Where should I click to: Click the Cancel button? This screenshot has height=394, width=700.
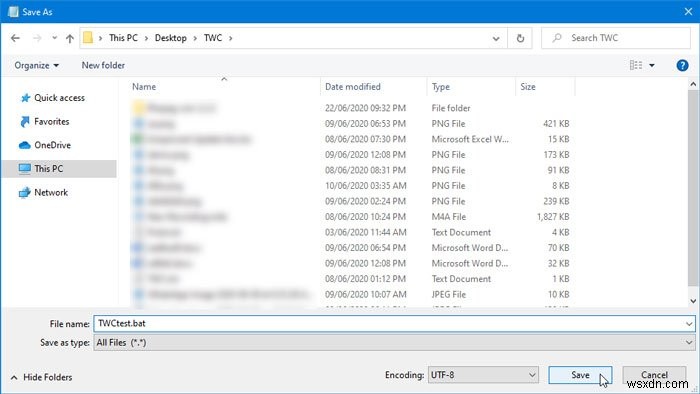coord(654,375)
